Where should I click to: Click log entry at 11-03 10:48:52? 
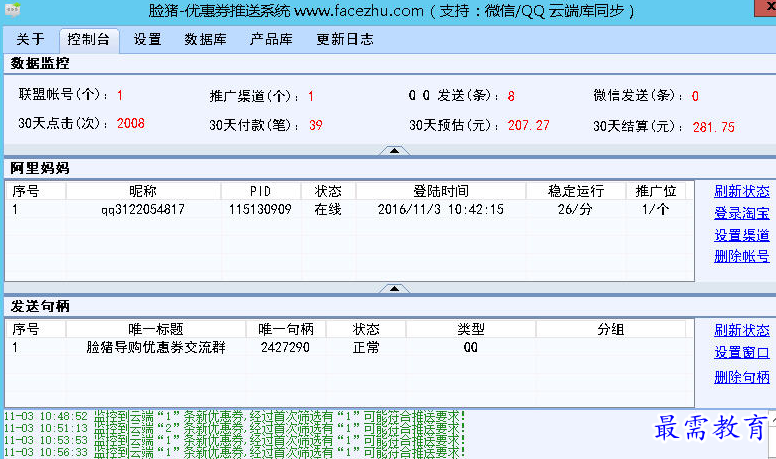235,416
